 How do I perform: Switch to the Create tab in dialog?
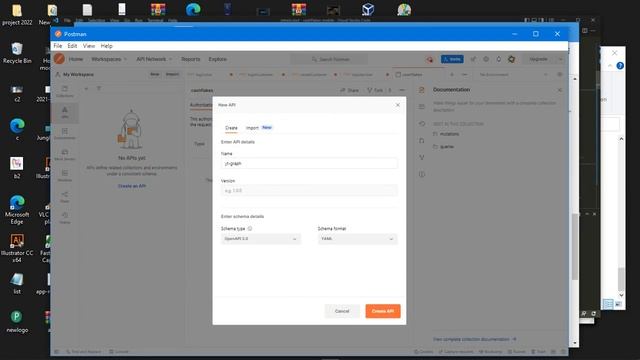click(x=231, y=128)
